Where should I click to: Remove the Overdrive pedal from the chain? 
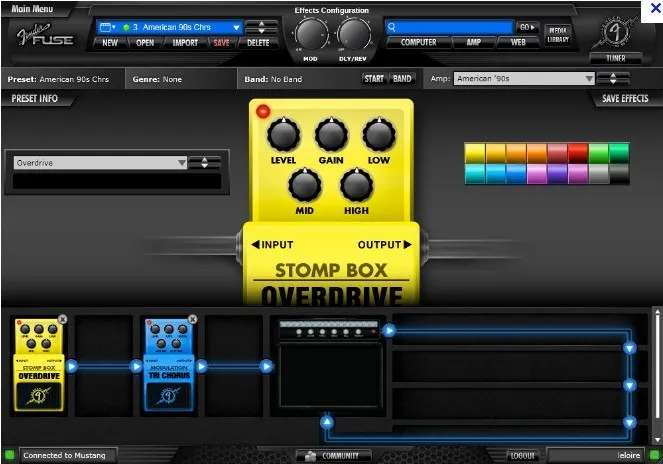click(x=63, y=319)
